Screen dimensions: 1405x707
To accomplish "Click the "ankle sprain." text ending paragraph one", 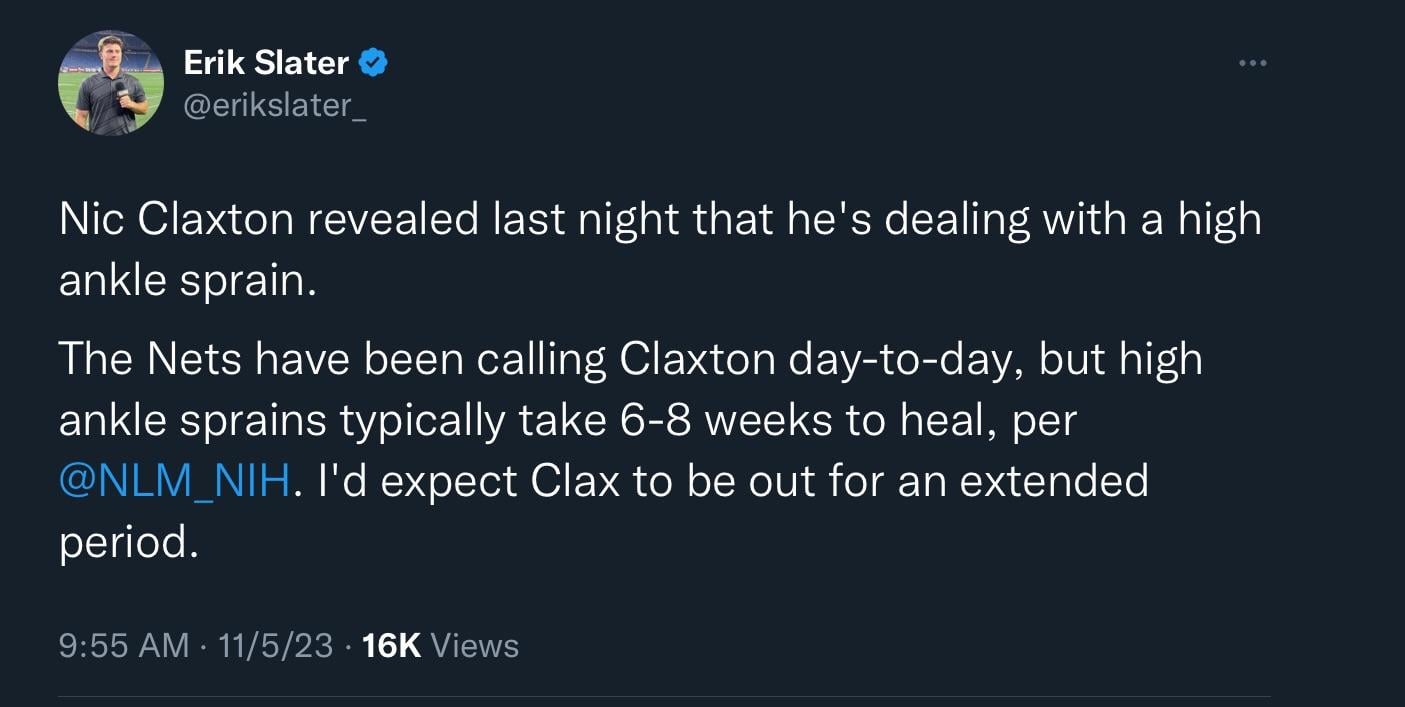I will pos(187,282).
